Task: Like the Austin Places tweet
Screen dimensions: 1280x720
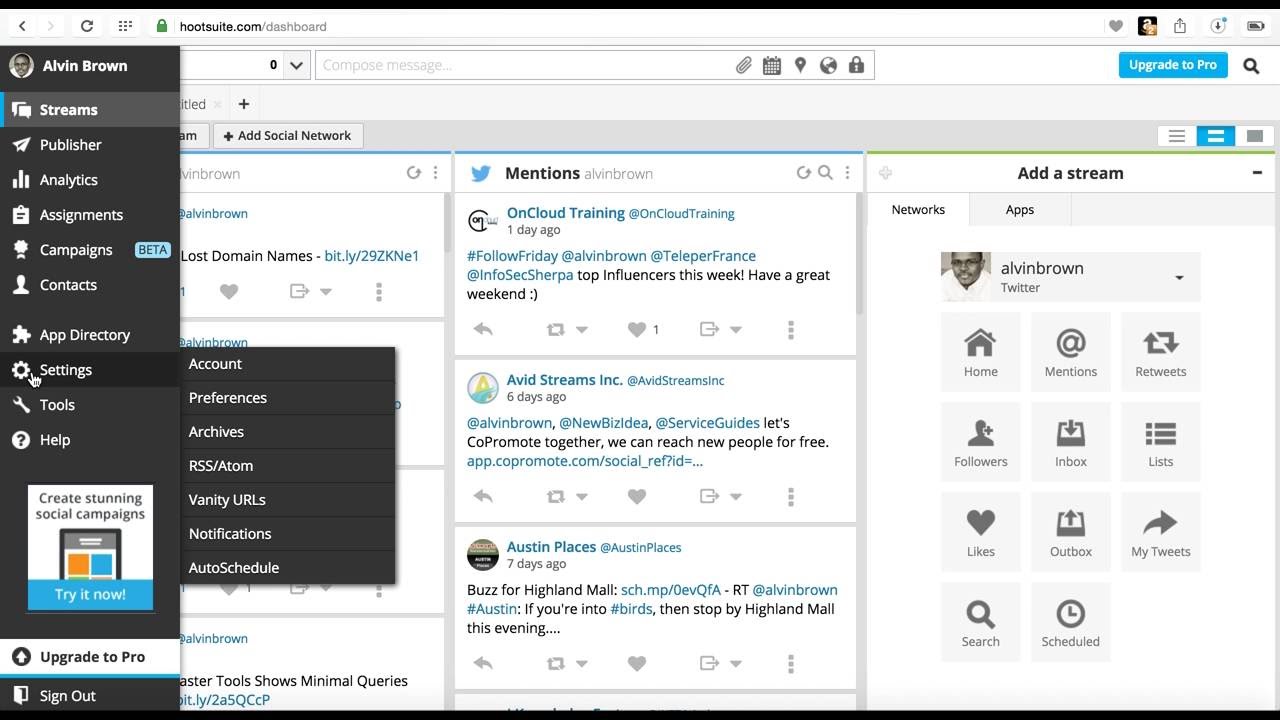Action: click(637, 663)
